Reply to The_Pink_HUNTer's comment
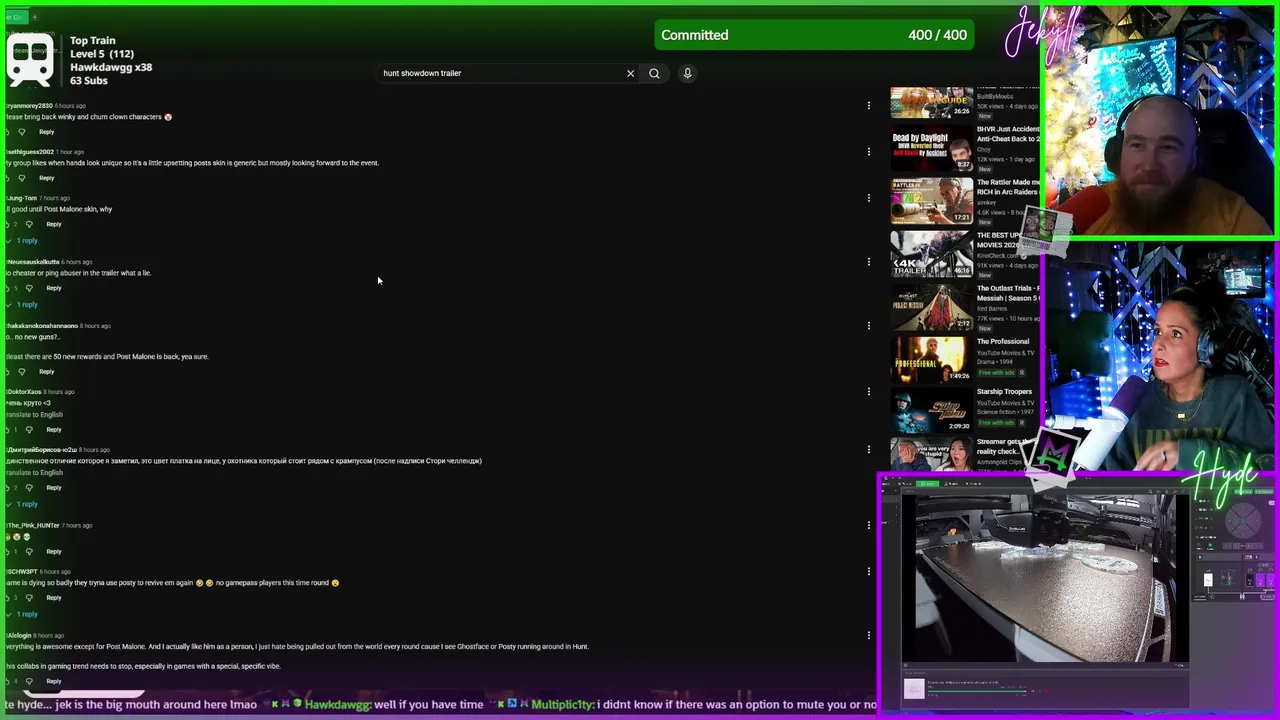The image size is (1280, 720). [x=54, y=552]
